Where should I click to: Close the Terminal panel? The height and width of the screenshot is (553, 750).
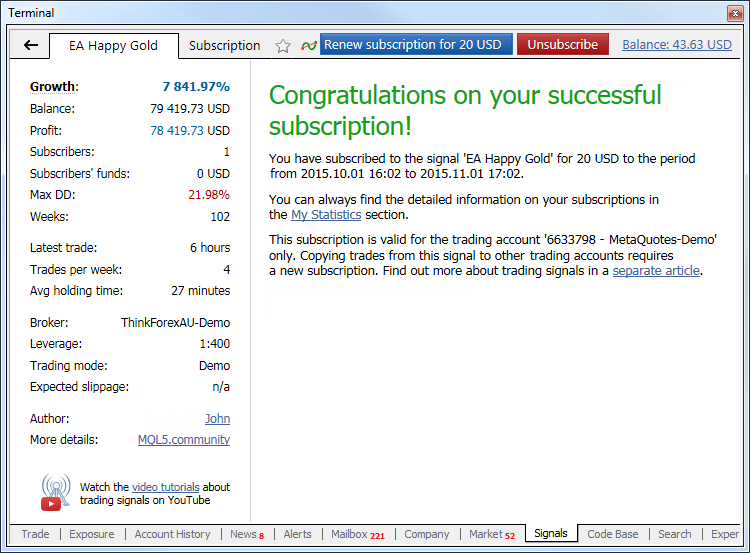[x=735, y=13]
